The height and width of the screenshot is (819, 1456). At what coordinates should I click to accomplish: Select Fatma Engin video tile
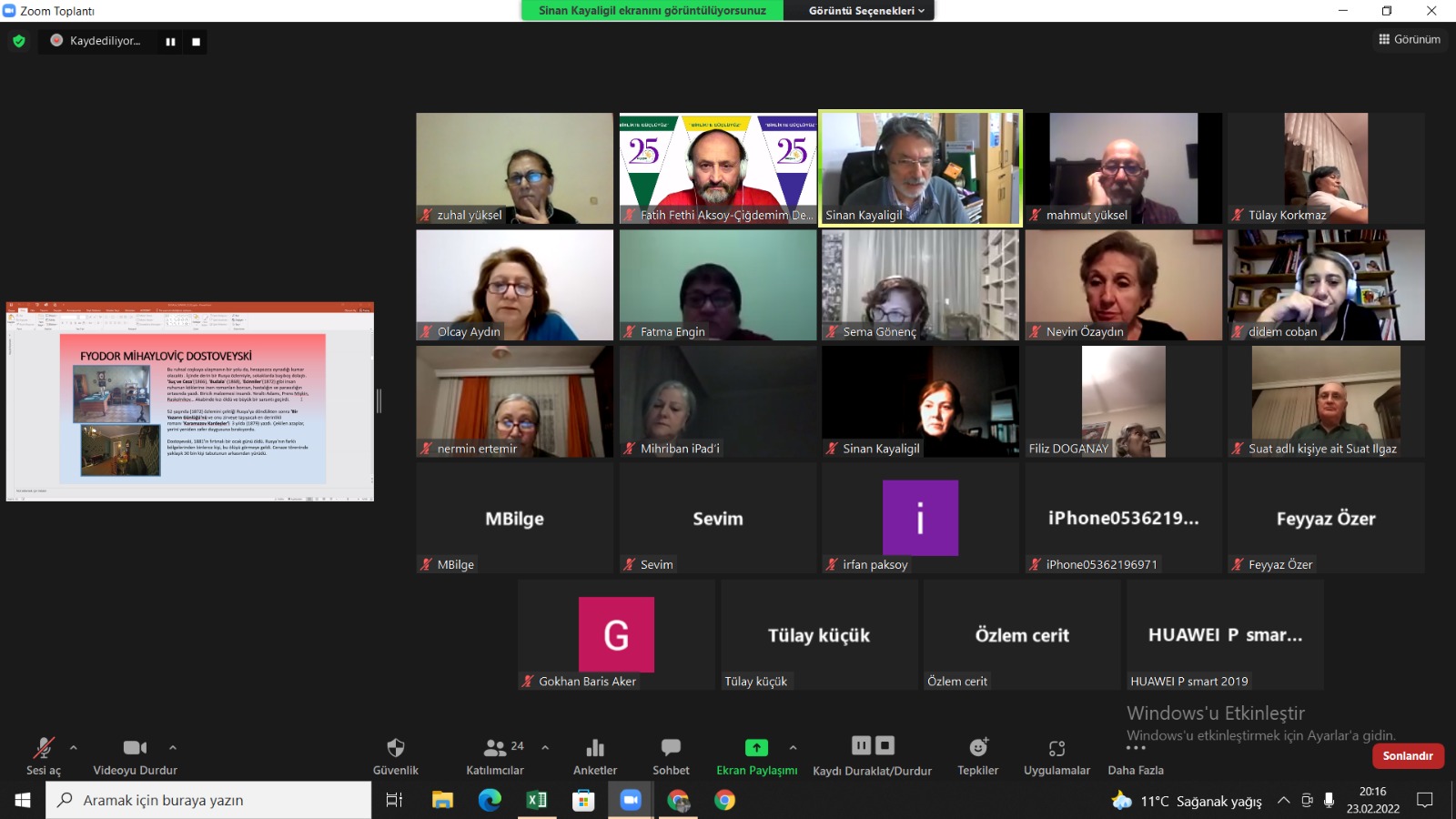(718, 285)
